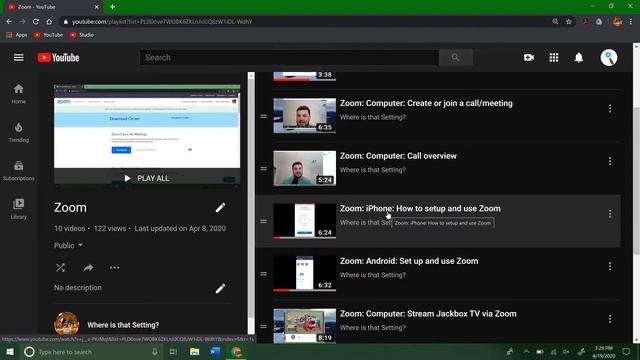
Task: Click the drag handle of Jackbox TV row
Action: 264,327
